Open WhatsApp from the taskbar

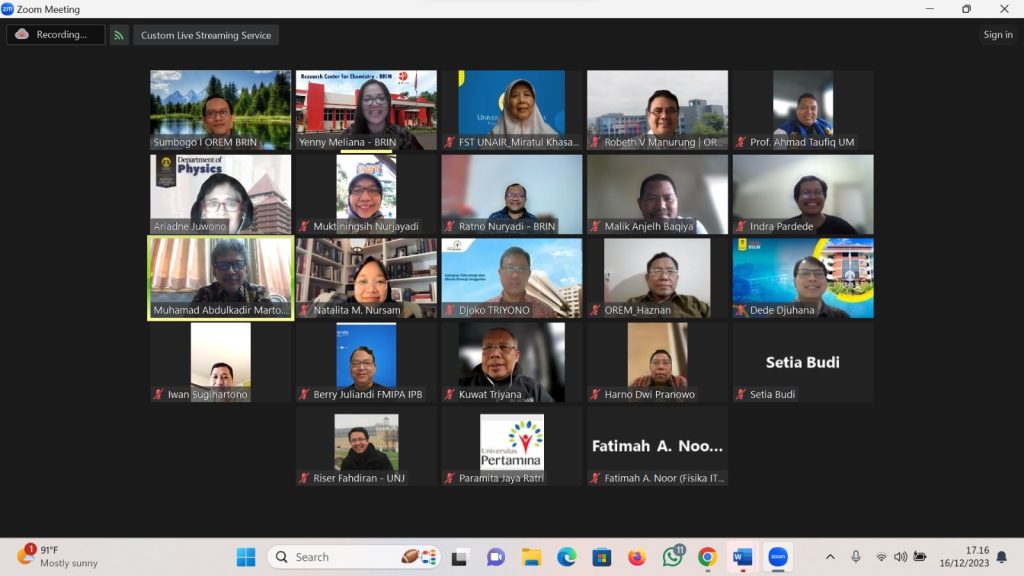pos(673,557)
